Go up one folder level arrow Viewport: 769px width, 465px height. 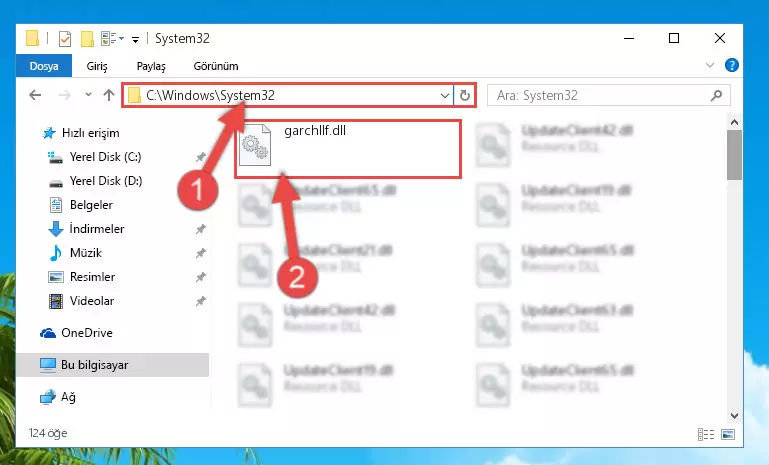click(x=109, y=95)
